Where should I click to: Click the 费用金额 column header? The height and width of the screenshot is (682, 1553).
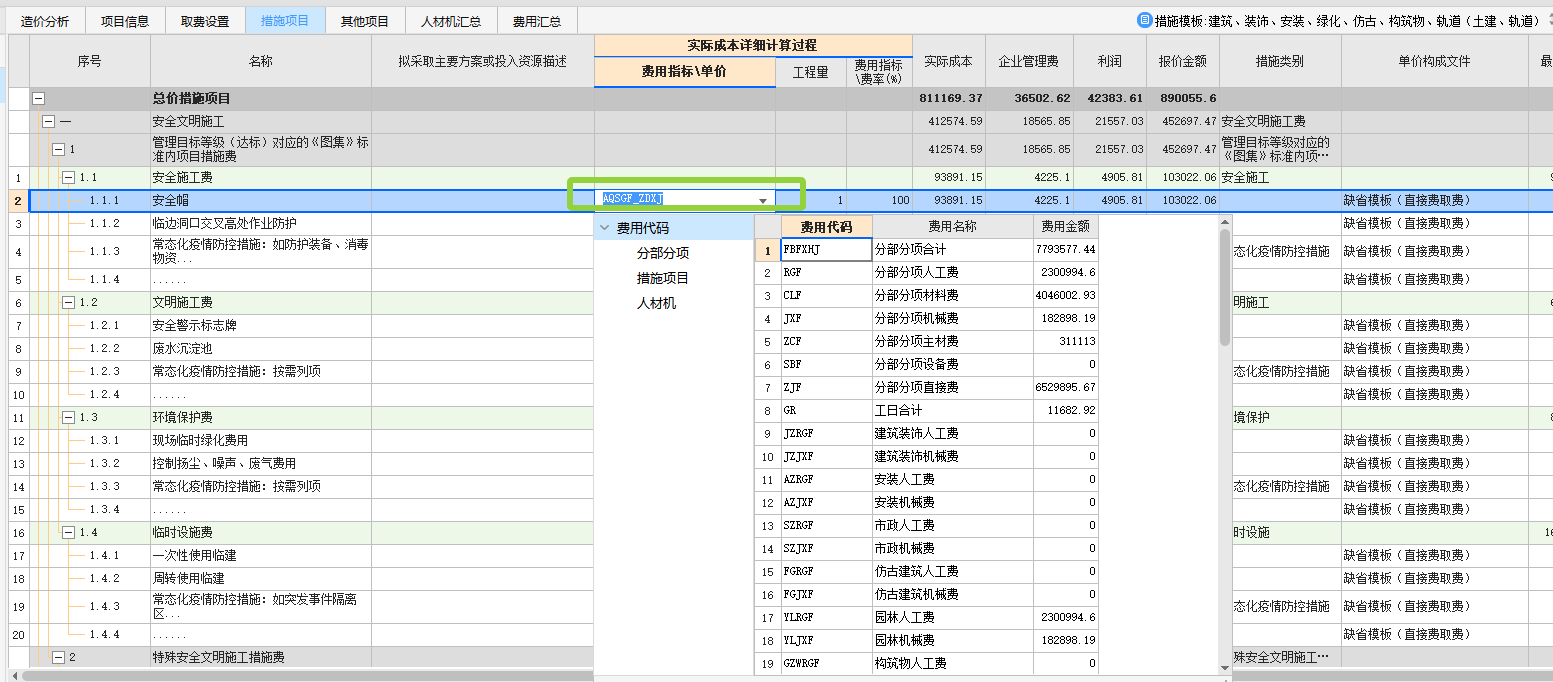(x=1066, y=227)
